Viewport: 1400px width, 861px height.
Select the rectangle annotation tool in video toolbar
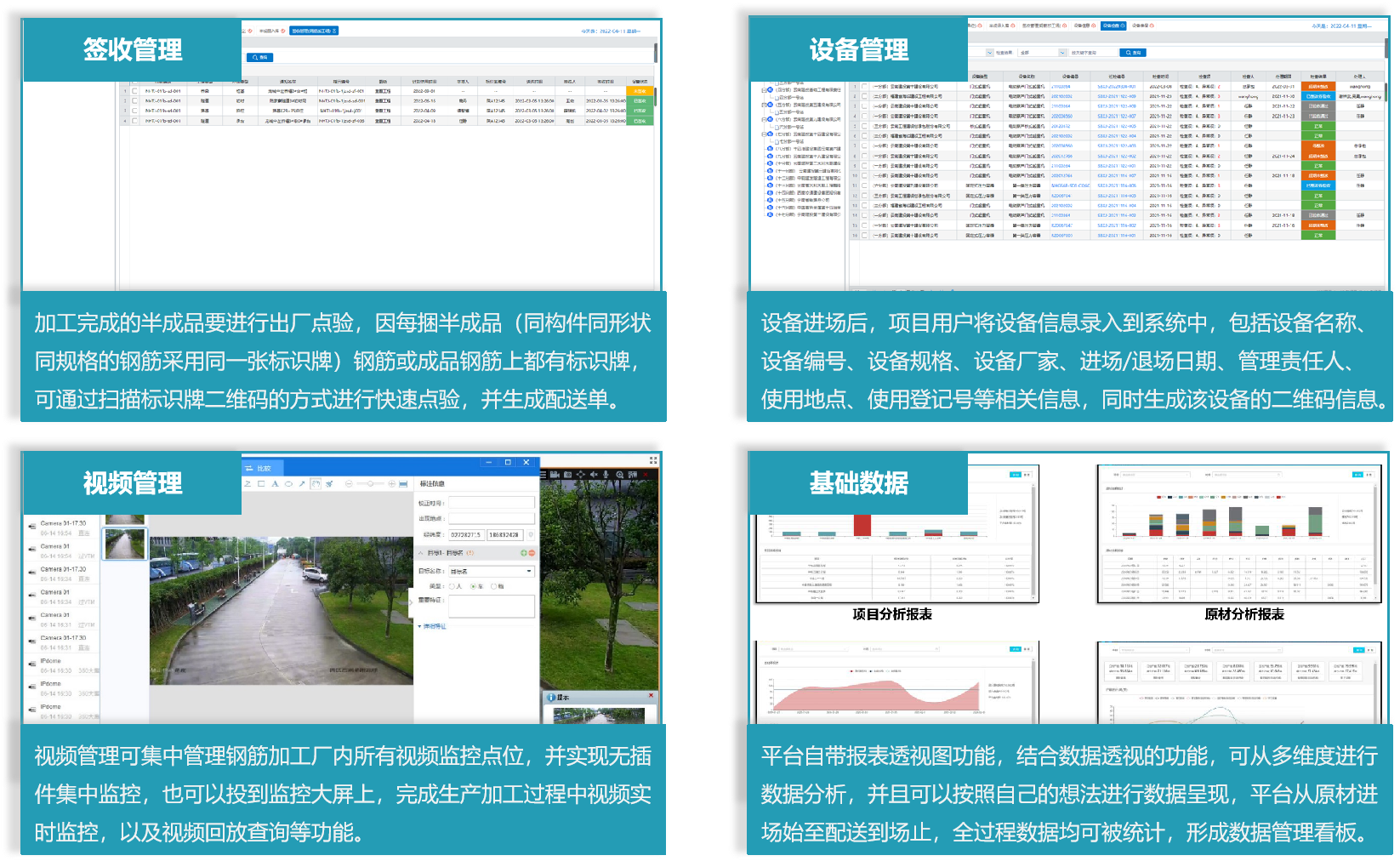pyautogui.click(x=261, y=484)
